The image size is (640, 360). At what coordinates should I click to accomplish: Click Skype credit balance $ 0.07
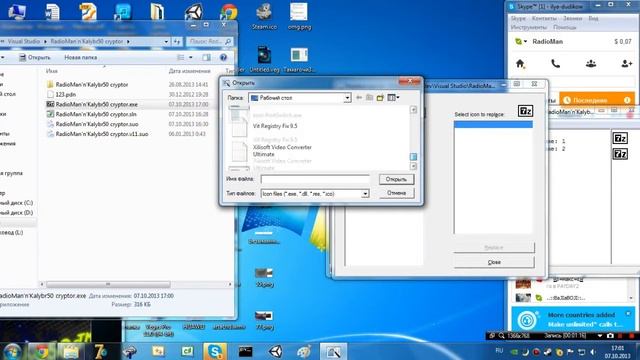click(622, 42)
